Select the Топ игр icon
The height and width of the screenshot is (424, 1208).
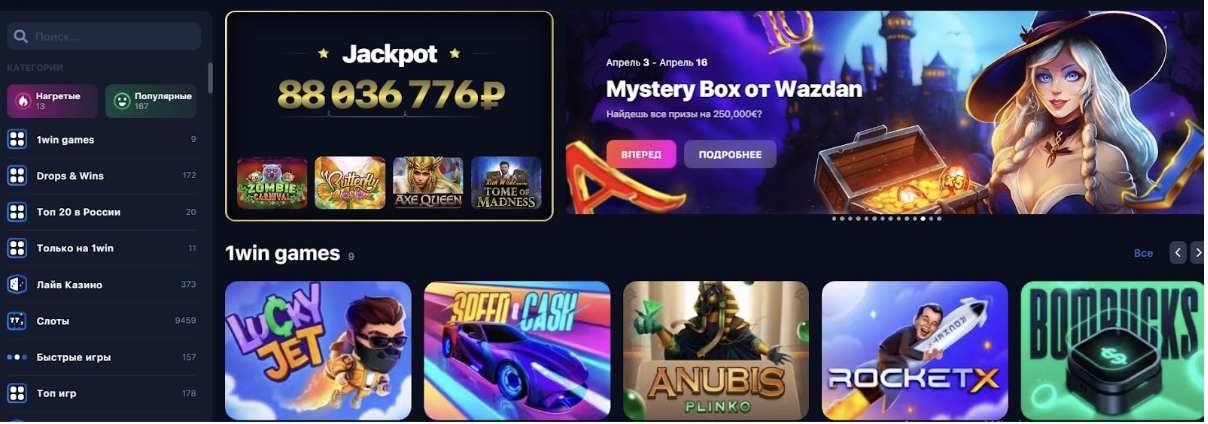pos(17,393)
